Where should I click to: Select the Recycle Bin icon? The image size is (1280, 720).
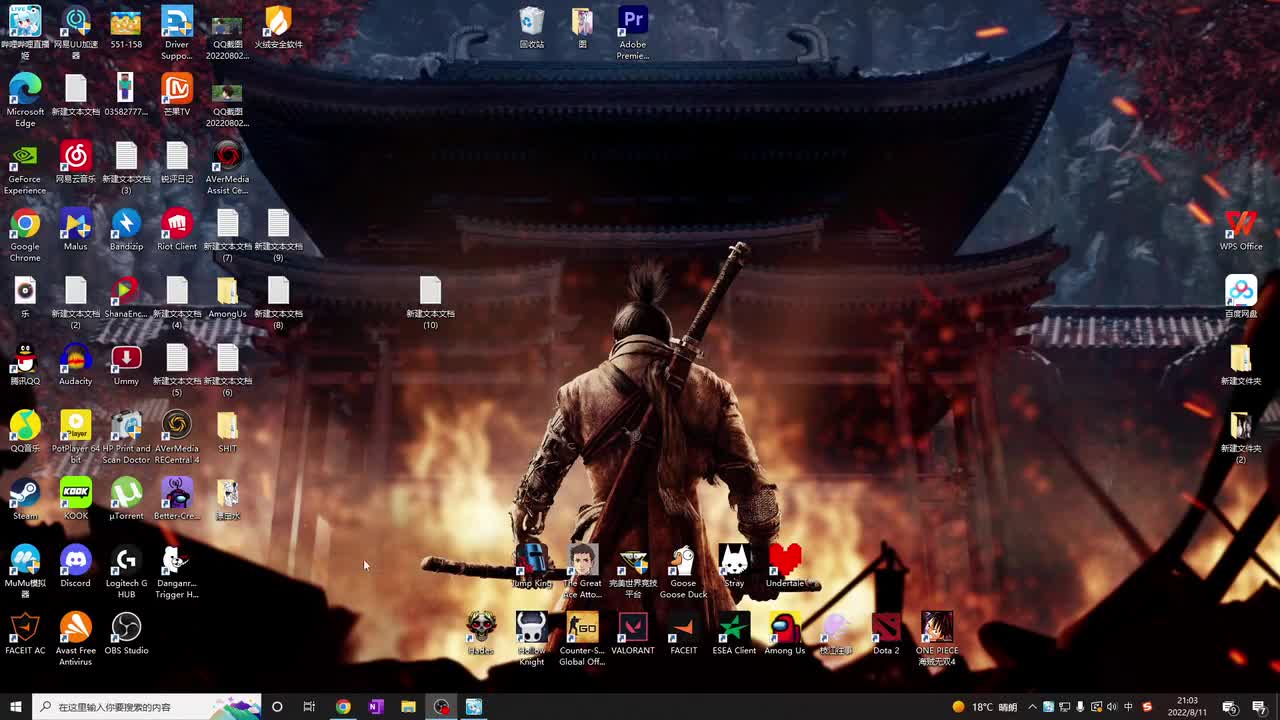click(x=532, y=27)
